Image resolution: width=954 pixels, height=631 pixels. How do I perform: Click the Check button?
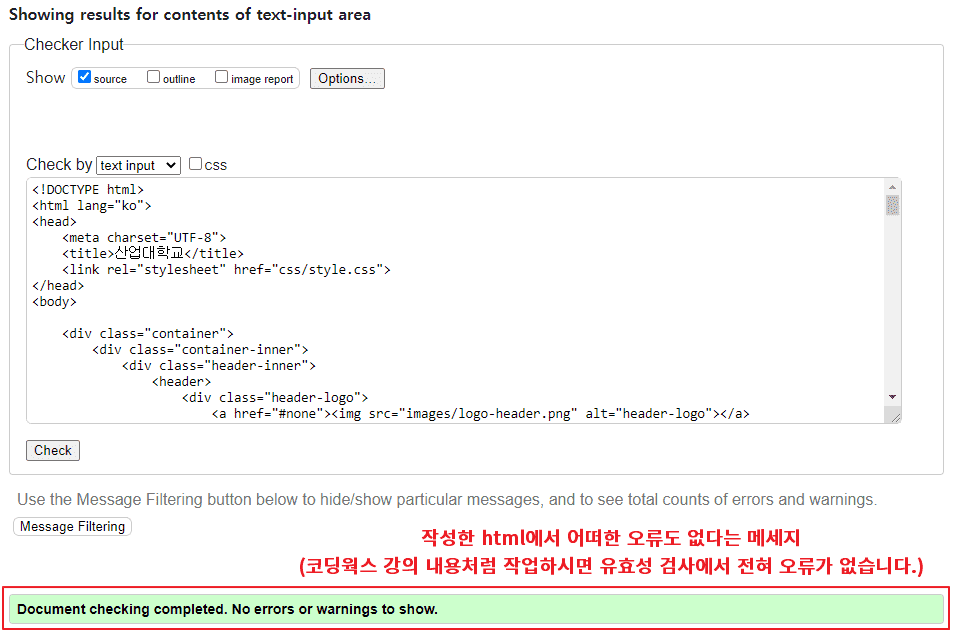53,450
